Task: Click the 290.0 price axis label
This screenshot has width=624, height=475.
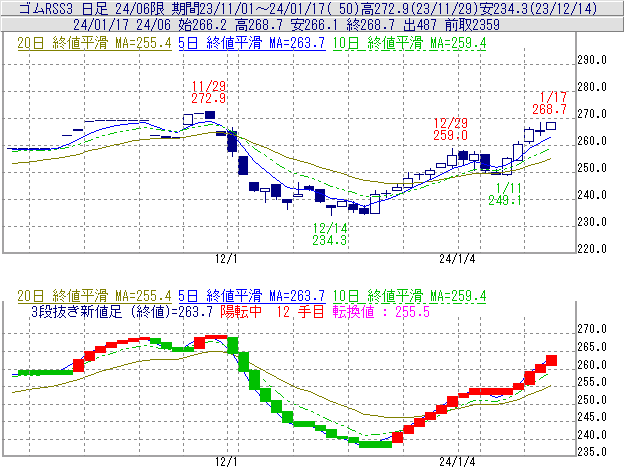Action: click(x=592, y=60)
